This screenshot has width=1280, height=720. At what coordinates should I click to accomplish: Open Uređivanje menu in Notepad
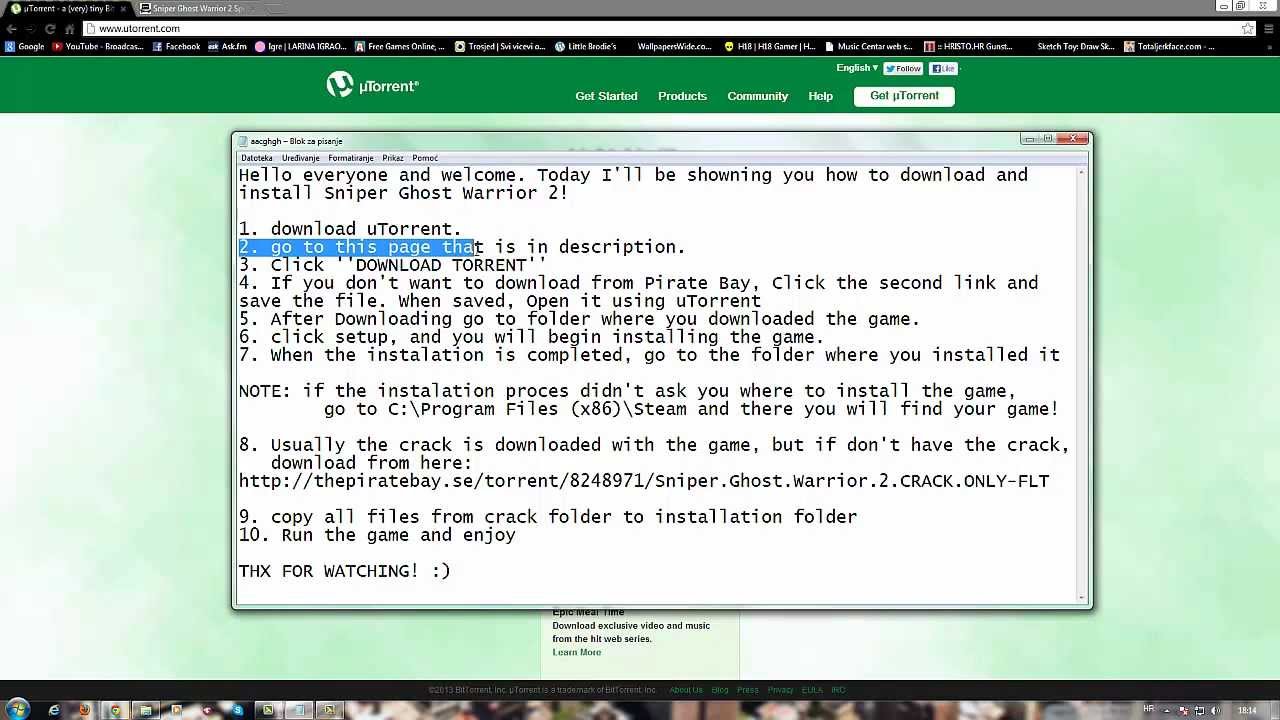click(301, 158)
